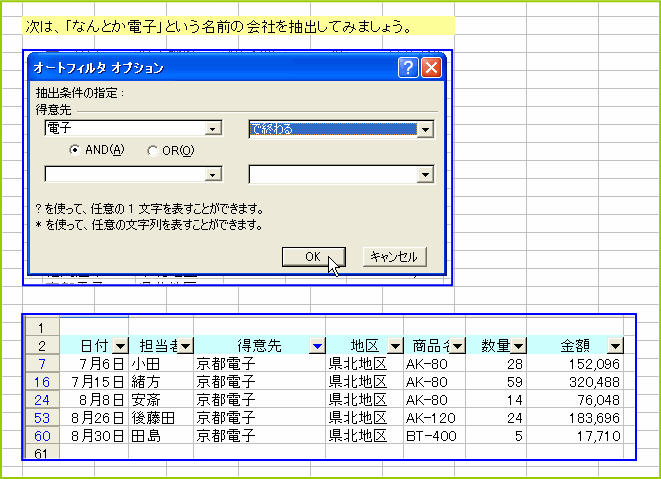Viewport: 661px width, 479px height.
Task: Click the cell containing 小田
Action: (x=161, y=363)
